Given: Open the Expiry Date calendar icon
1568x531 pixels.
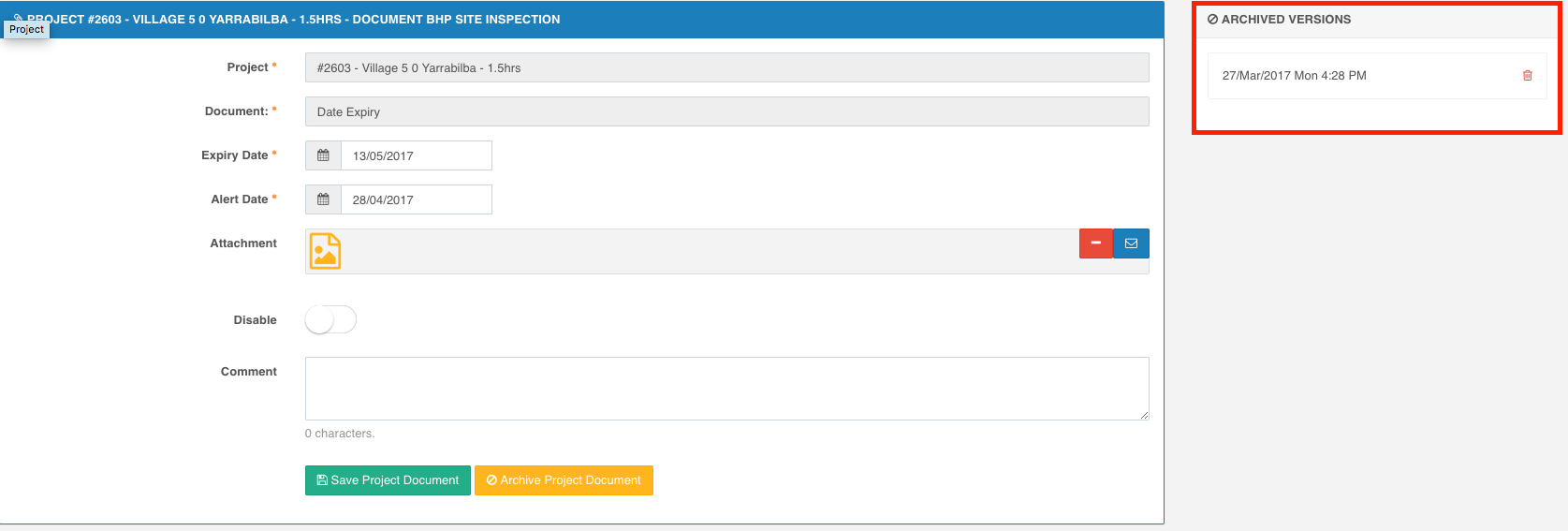Looking at the screenshot, I should click(x=323, y=155).
